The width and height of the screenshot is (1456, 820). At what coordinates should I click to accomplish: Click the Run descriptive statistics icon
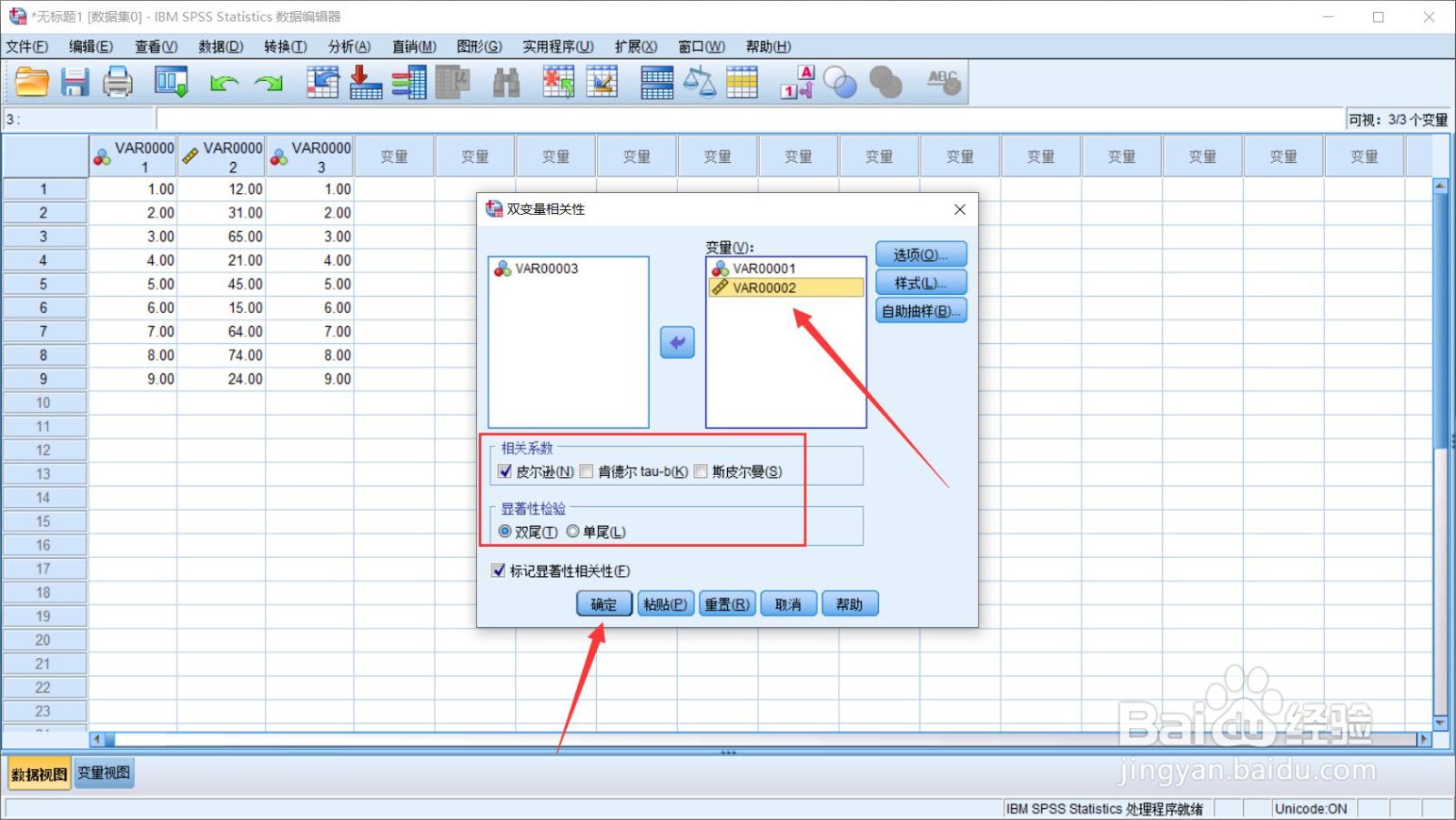click(x=452, y=82)
